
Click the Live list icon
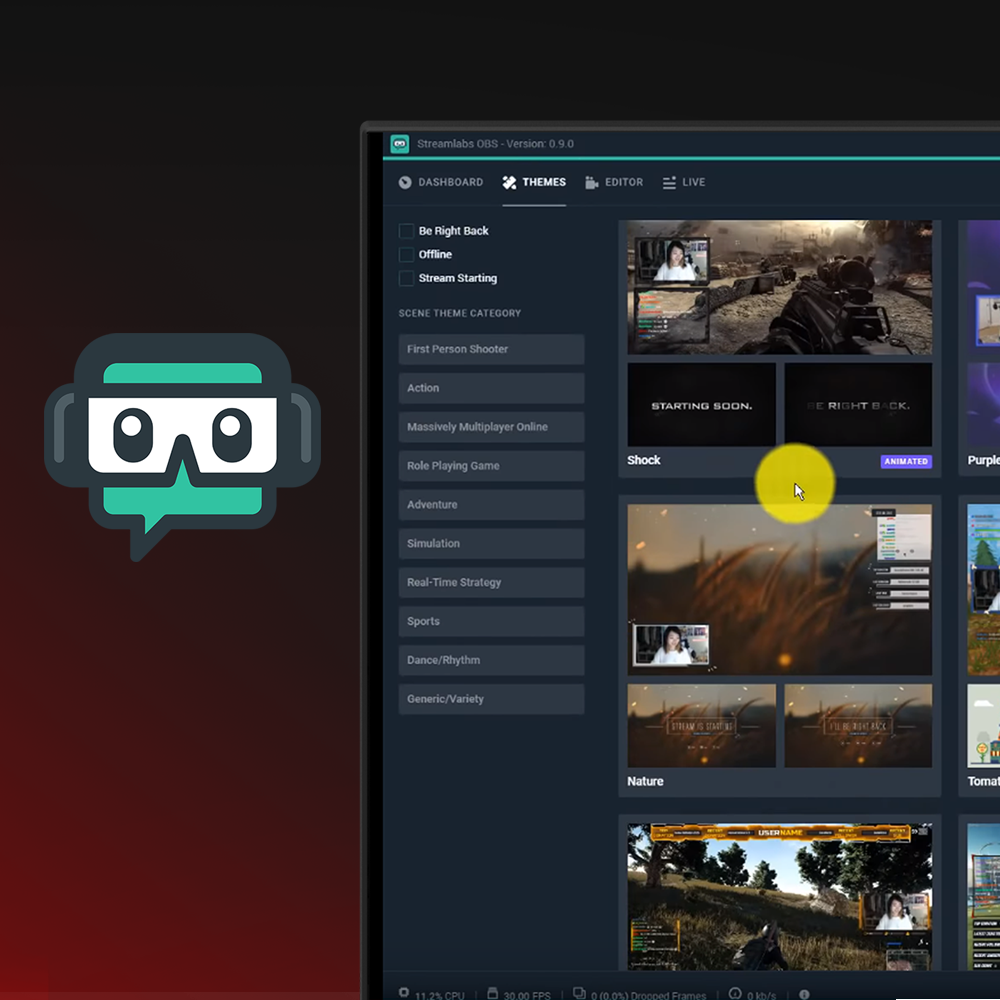coord(667,182)
